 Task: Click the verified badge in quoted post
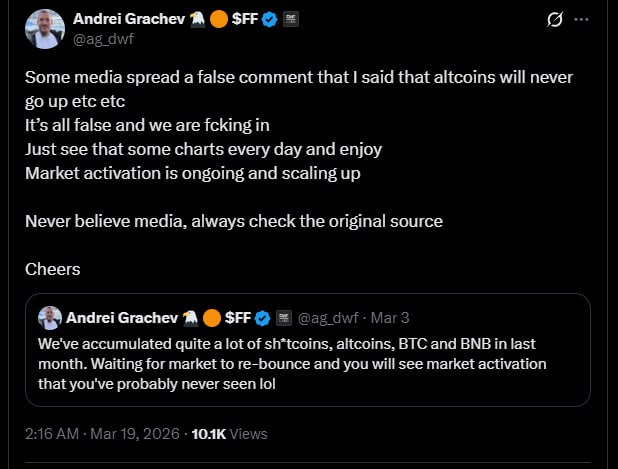pyautogui.click(x=263, y=318)
